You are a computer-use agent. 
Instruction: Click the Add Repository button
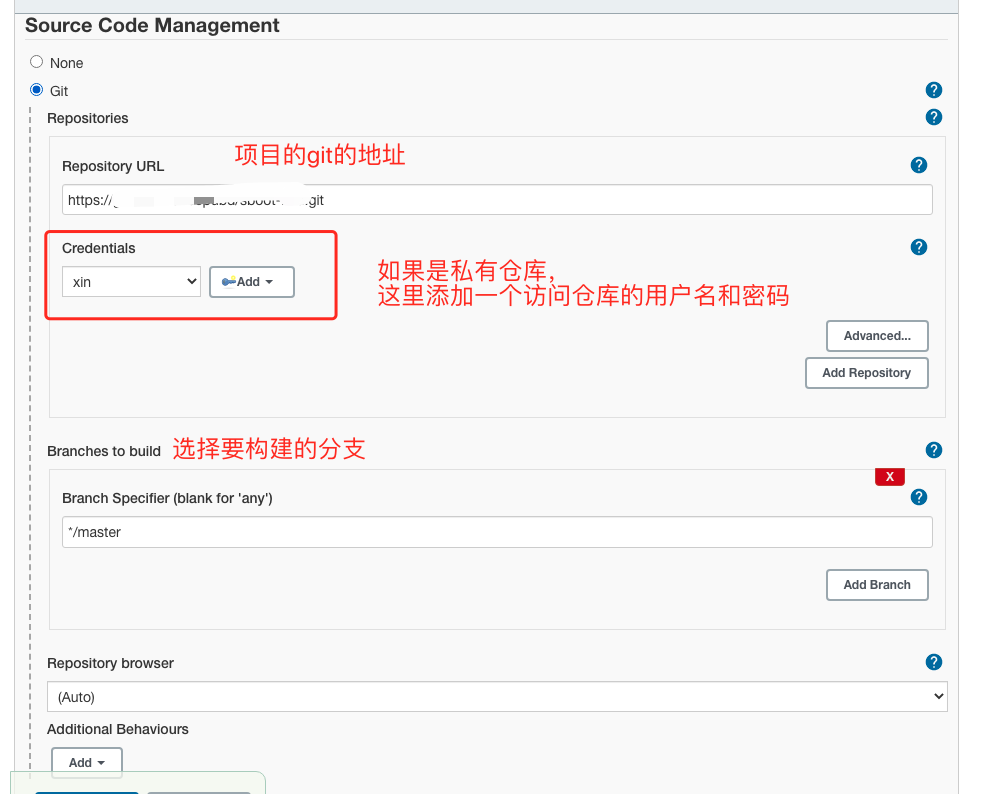coord(866,373)
